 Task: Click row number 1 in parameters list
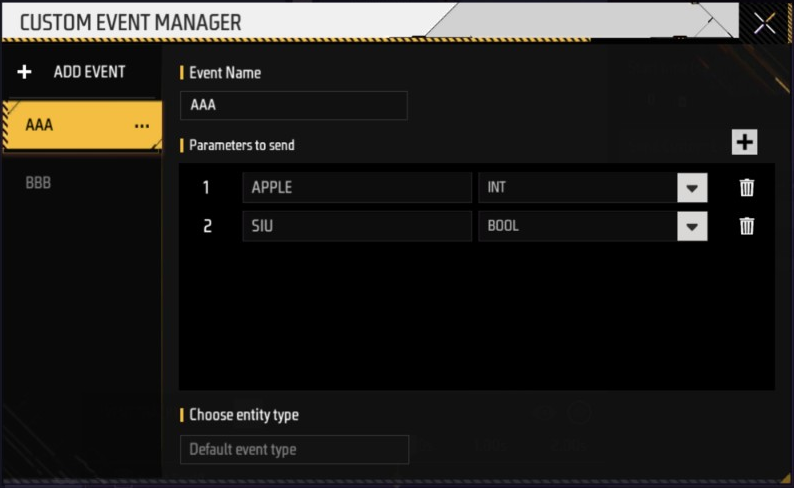(x=207, y=188)
